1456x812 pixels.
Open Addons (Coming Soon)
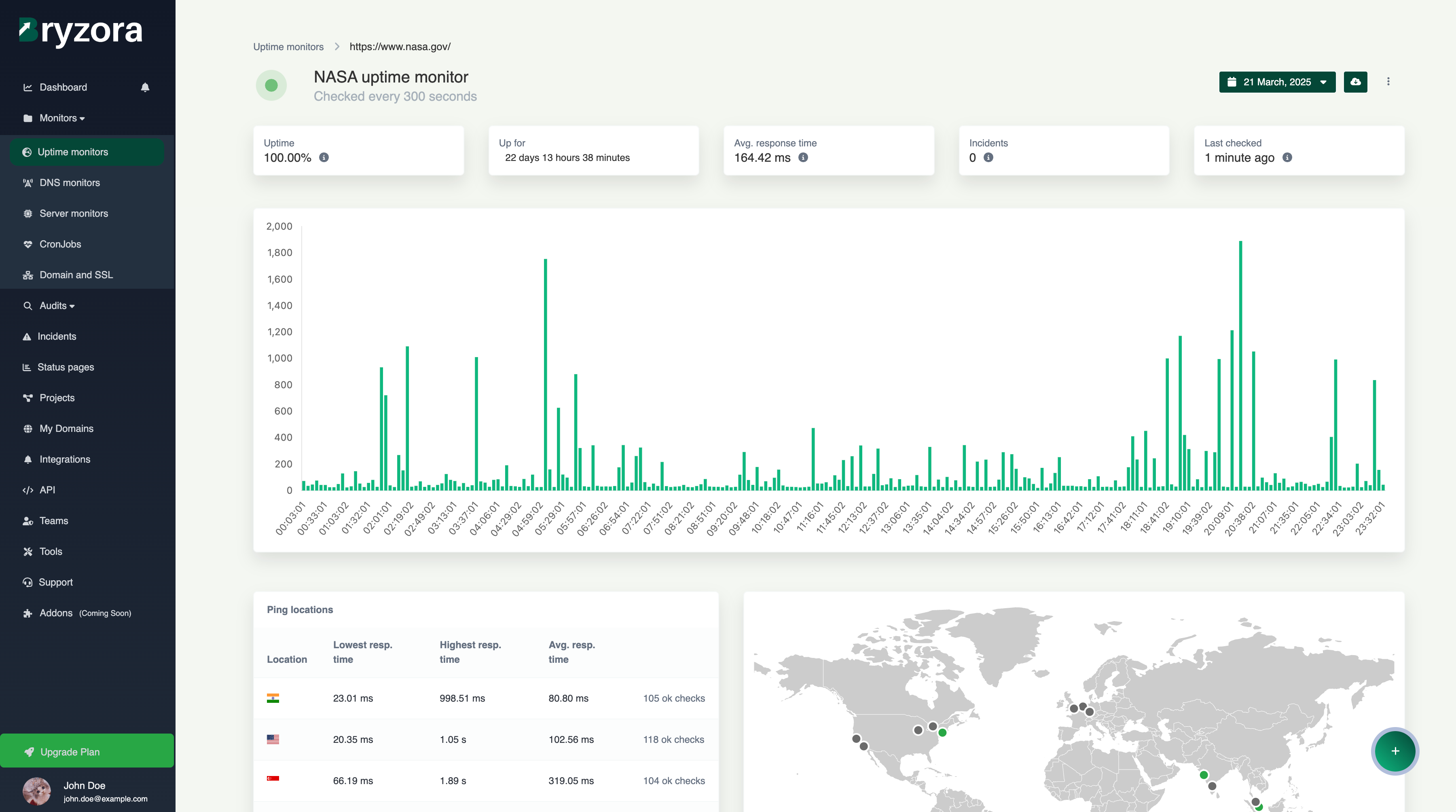[85, 613]
